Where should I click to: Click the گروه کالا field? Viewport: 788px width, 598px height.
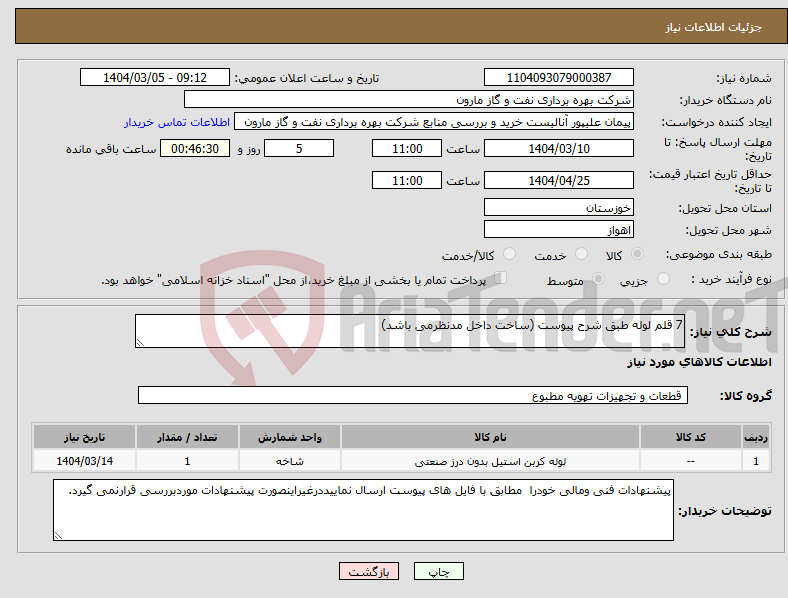pos(413,395)
